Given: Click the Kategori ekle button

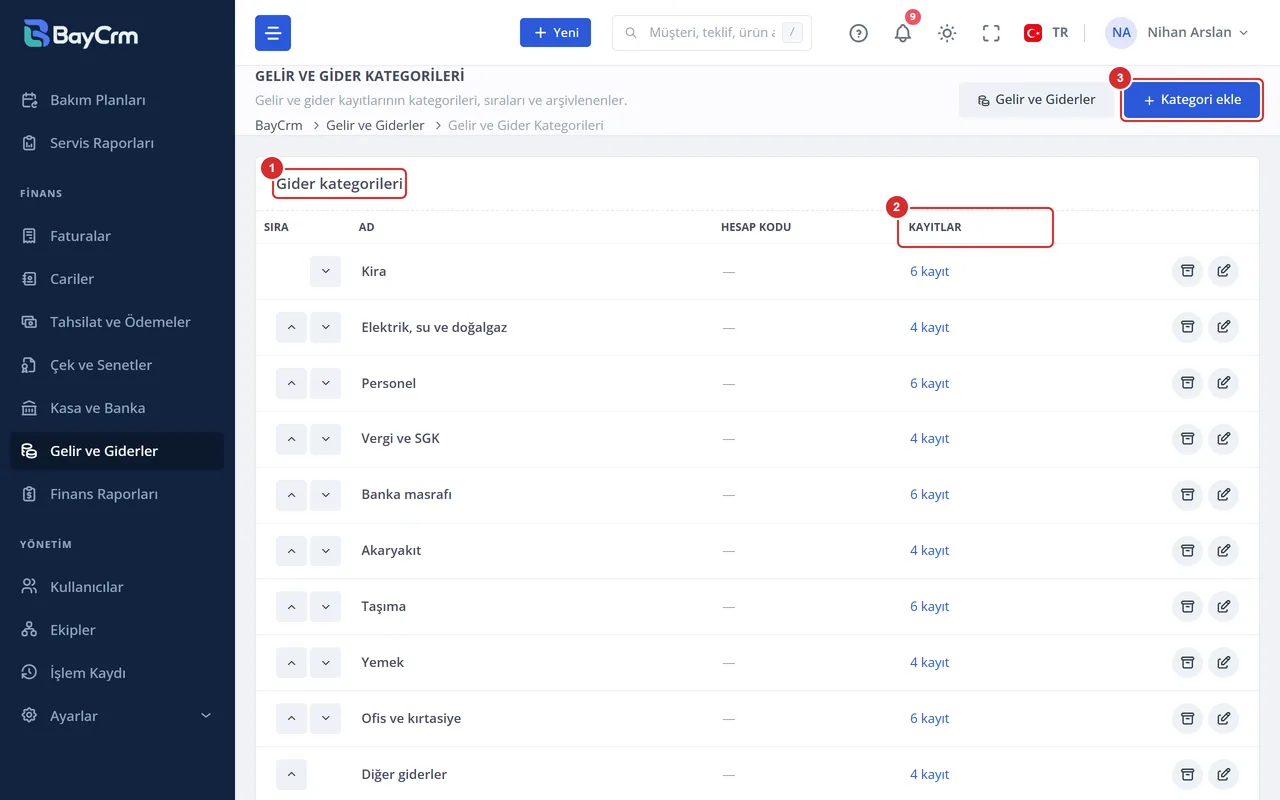Looking at the screenshot, I should [1192, 100].
